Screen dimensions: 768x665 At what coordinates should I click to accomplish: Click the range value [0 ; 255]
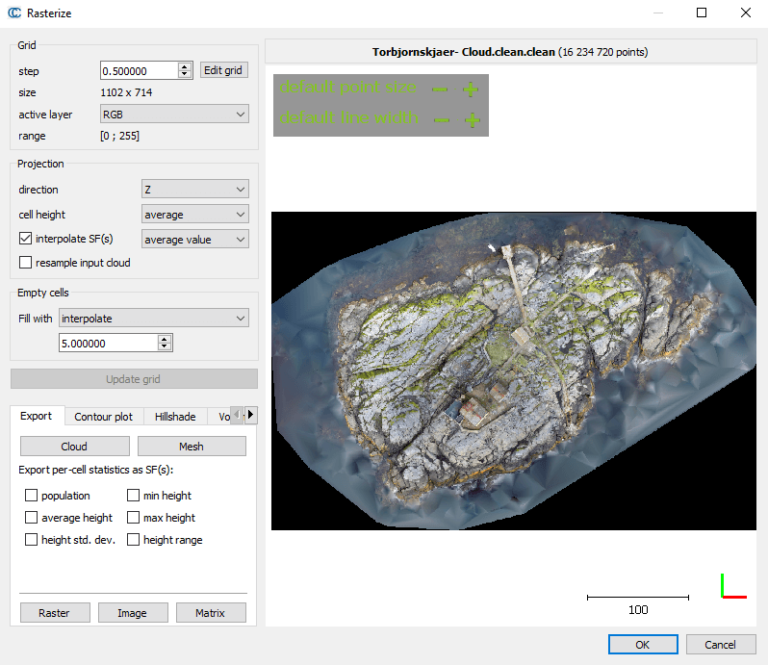pos(120,136)
